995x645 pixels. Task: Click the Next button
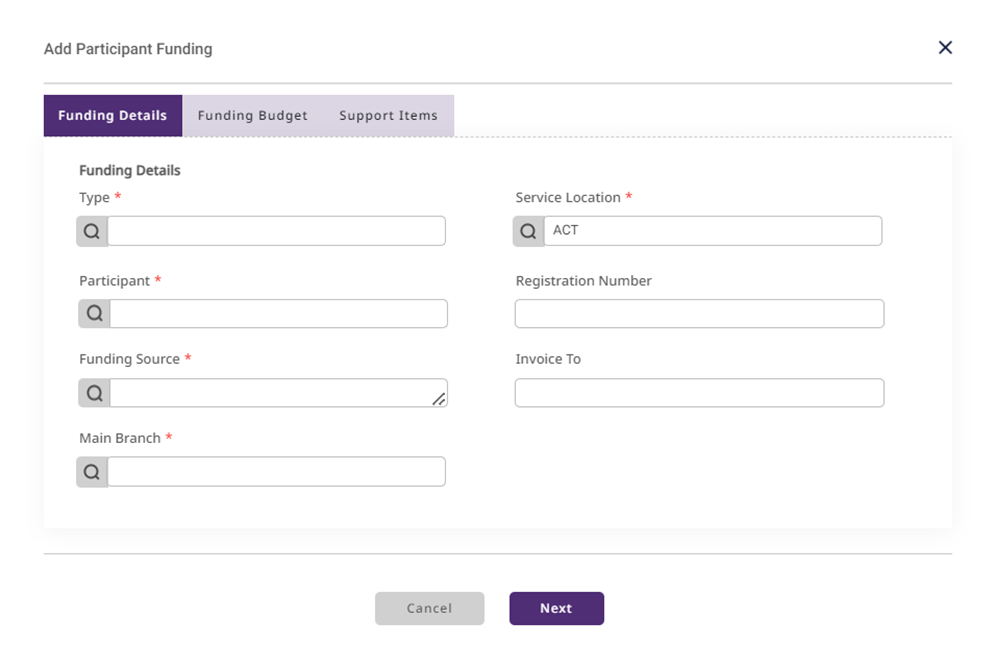pos(556,608)
